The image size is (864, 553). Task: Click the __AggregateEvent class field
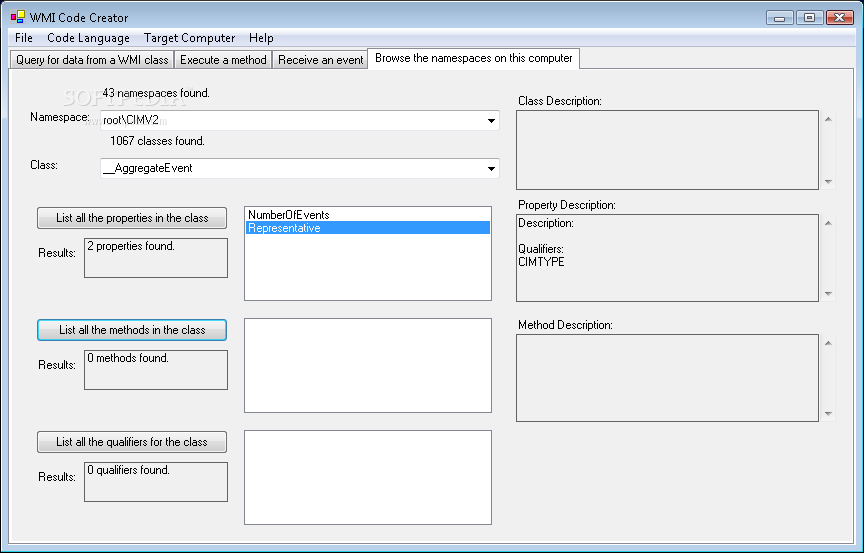coord(300,169)
